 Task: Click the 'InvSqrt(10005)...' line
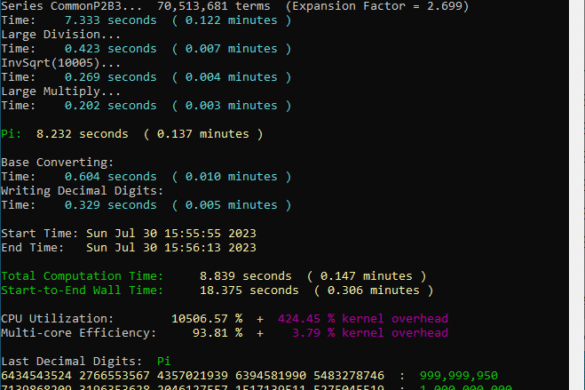point(61,63)
